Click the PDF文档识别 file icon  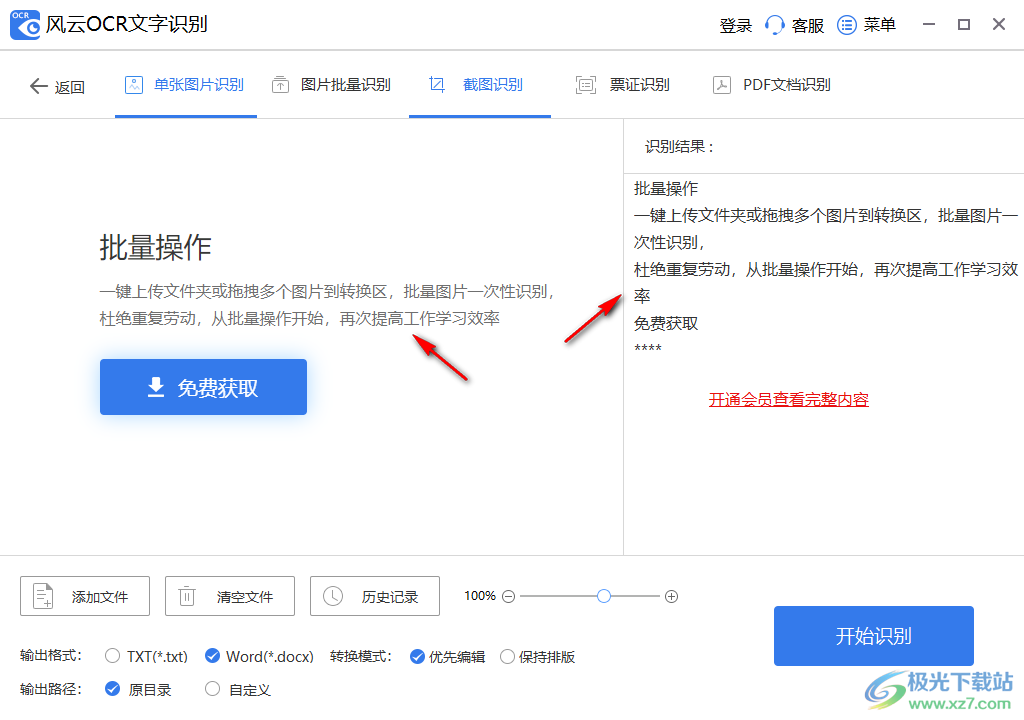(722, 85)
